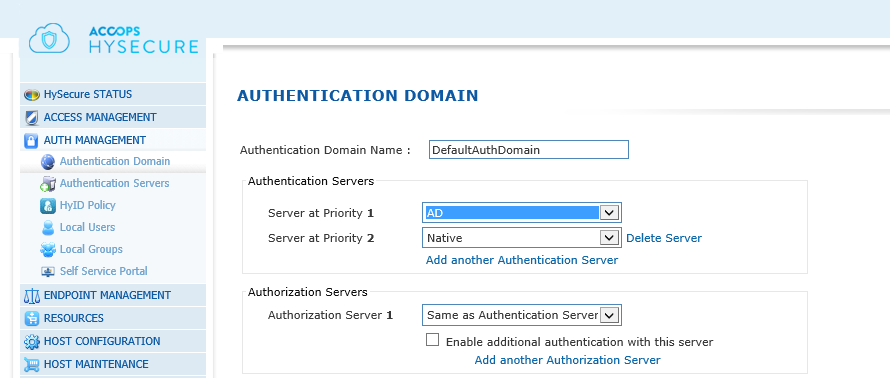Click the HySecure STATUS gauge icon

click(x=32, y=95)
